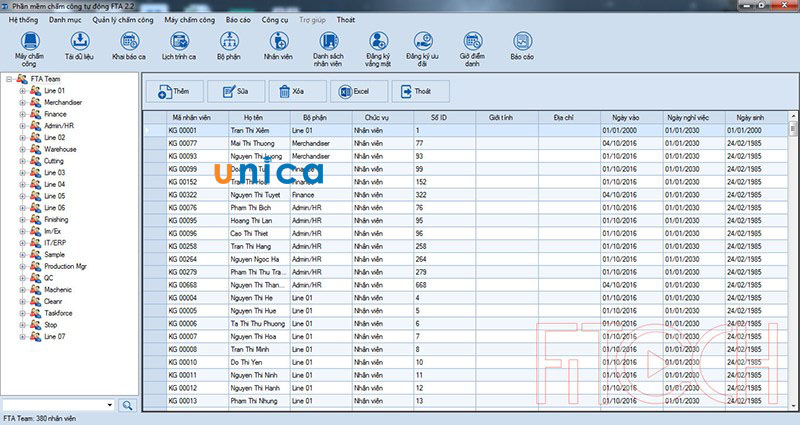Click the Xóa delete button
This screenshot has width=800, height=425.
point(297,91)
